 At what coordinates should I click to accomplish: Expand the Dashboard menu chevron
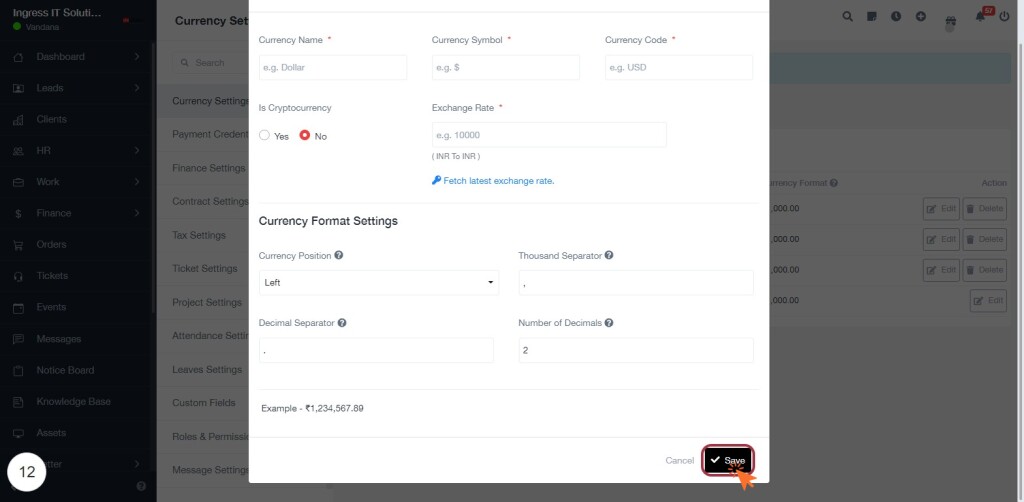(136, 57)
